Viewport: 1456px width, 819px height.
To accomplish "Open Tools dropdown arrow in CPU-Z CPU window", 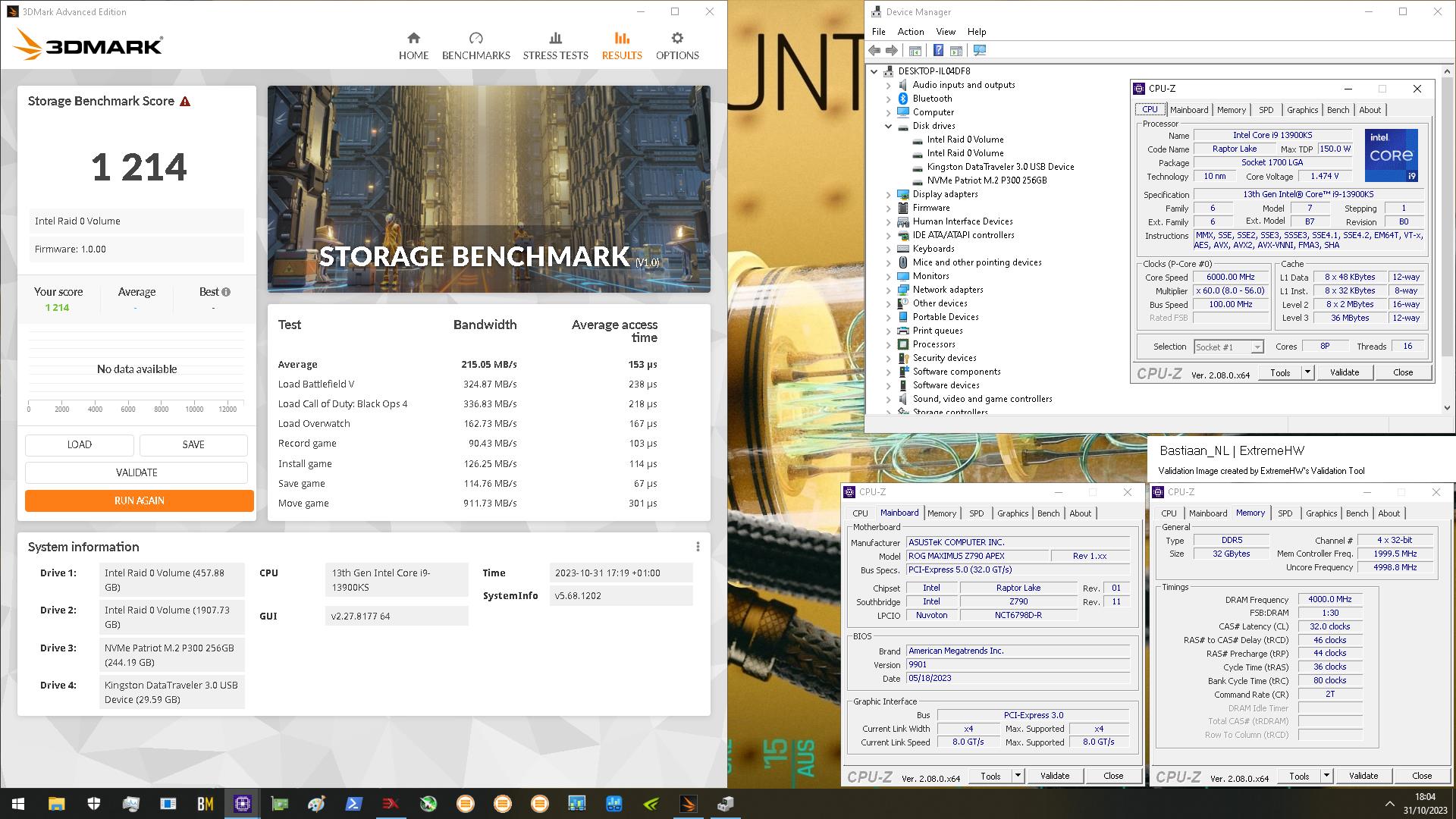I will pos(1307,372).
